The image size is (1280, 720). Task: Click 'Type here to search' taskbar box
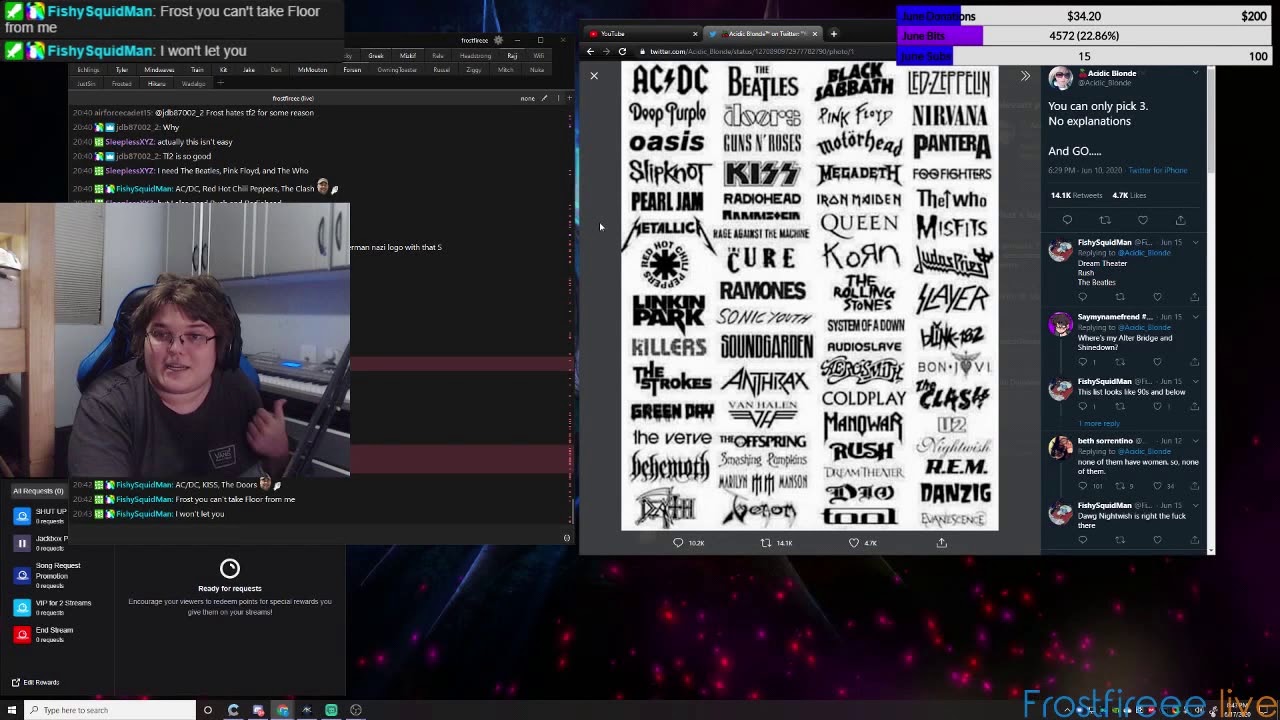(112, 710)
